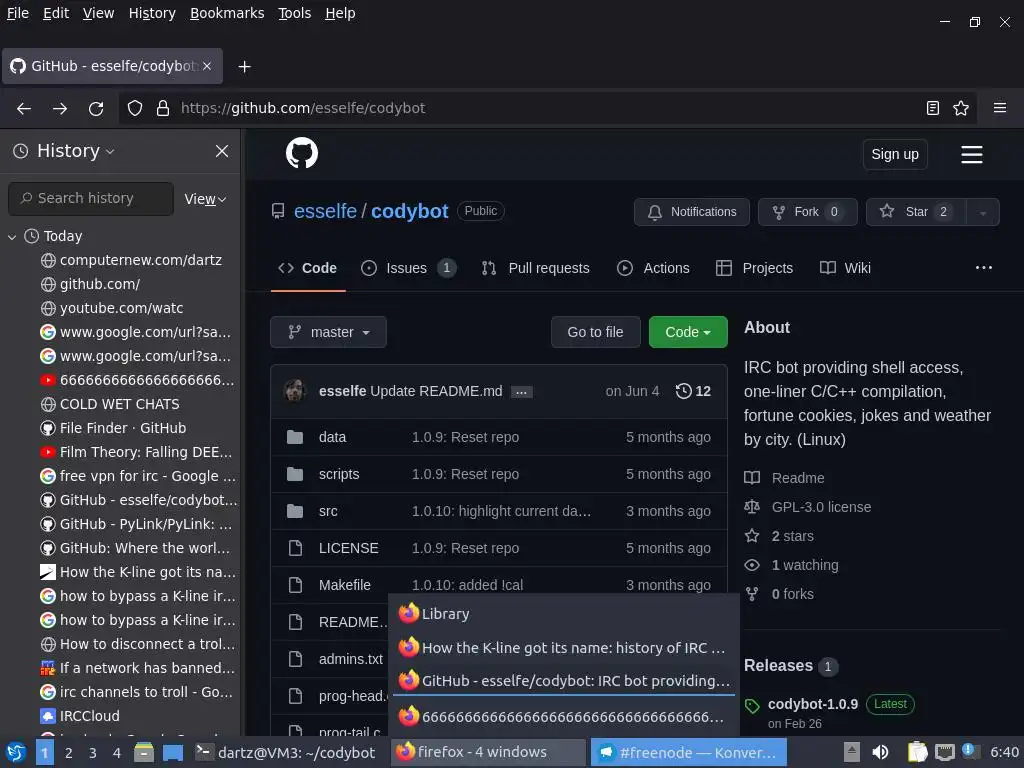Click the volume speaker tray icon
Screen dimensions: 1024x768
[x=880, y=752]
